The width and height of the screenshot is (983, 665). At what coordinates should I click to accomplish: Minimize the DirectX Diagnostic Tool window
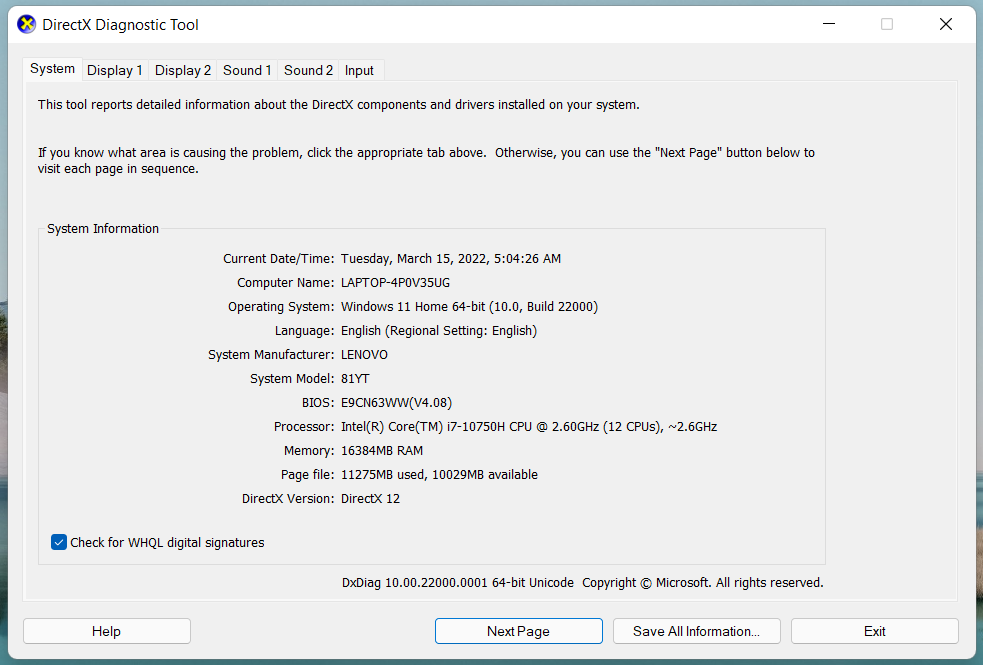click(x=827, y=25)
